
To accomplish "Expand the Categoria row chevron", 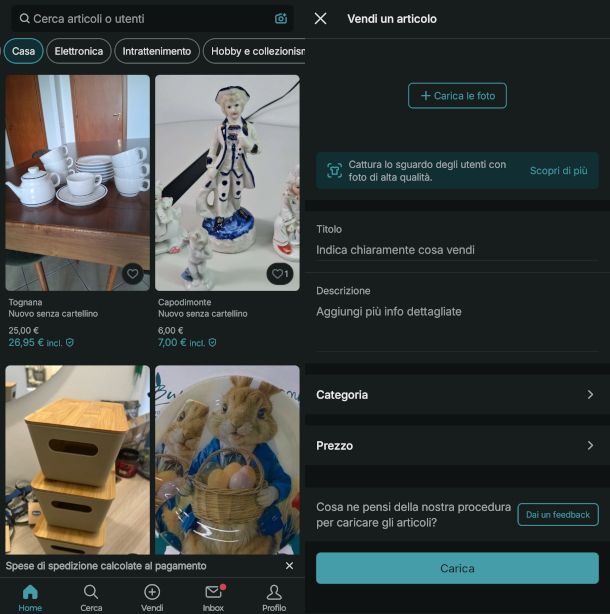I will [x=590, y=395].
